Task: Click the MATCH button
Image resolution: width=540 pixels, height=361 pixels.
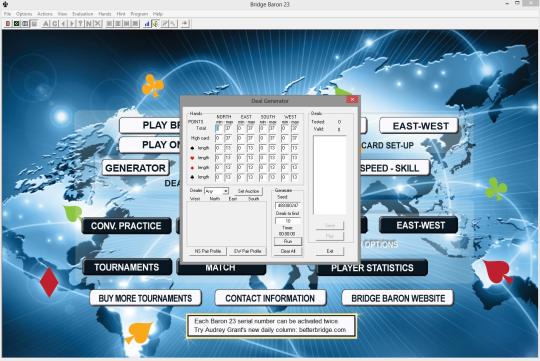Action: pyautogui.click(x=221, y=269)
